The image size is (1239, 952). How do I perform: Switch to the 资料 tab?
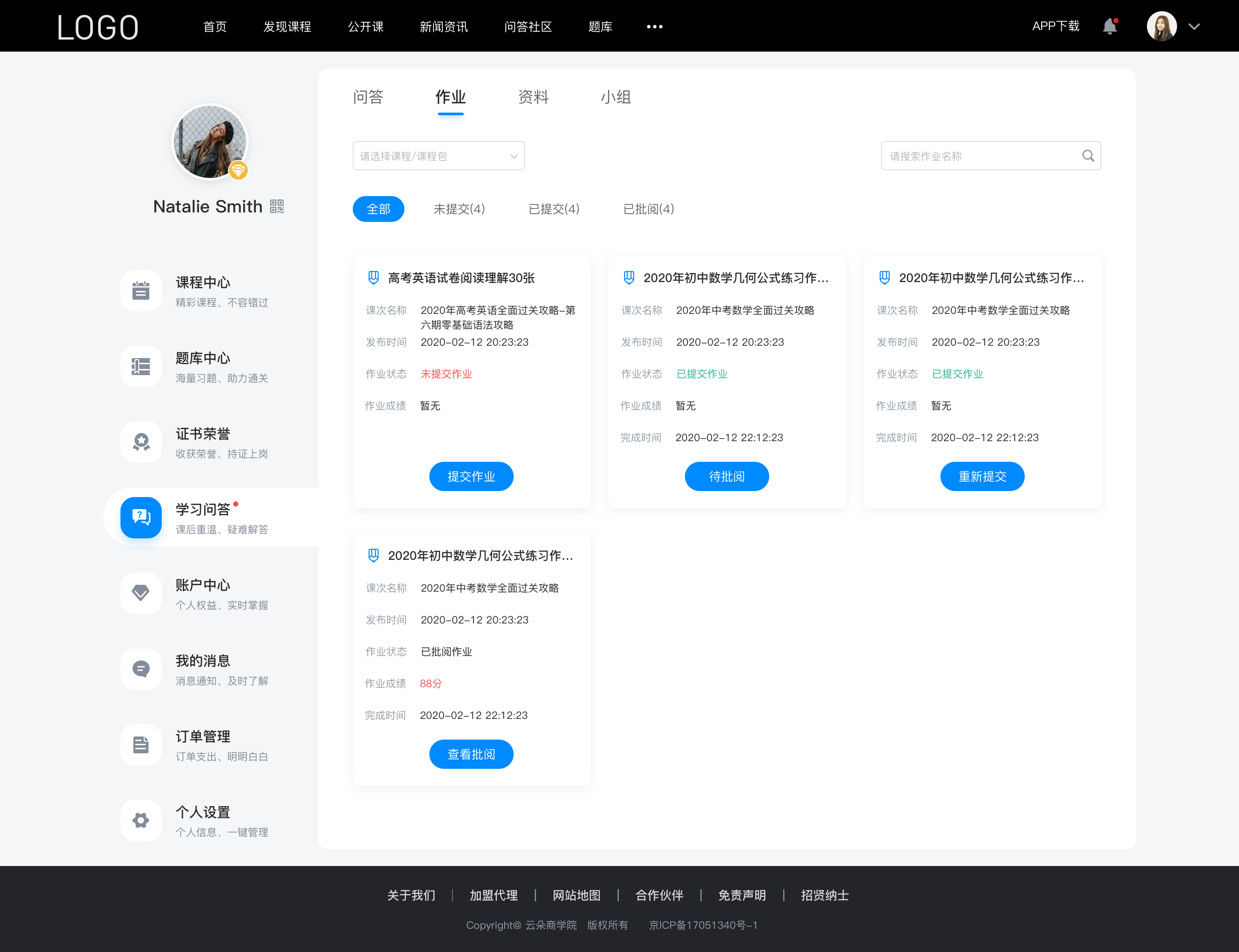(x=533, y=97)
